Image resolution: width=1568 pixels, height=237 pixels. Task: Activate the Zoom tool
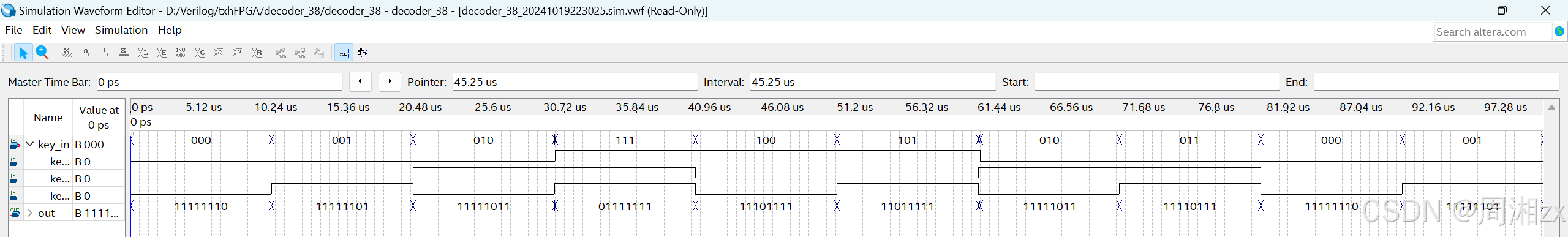[42, 53]
